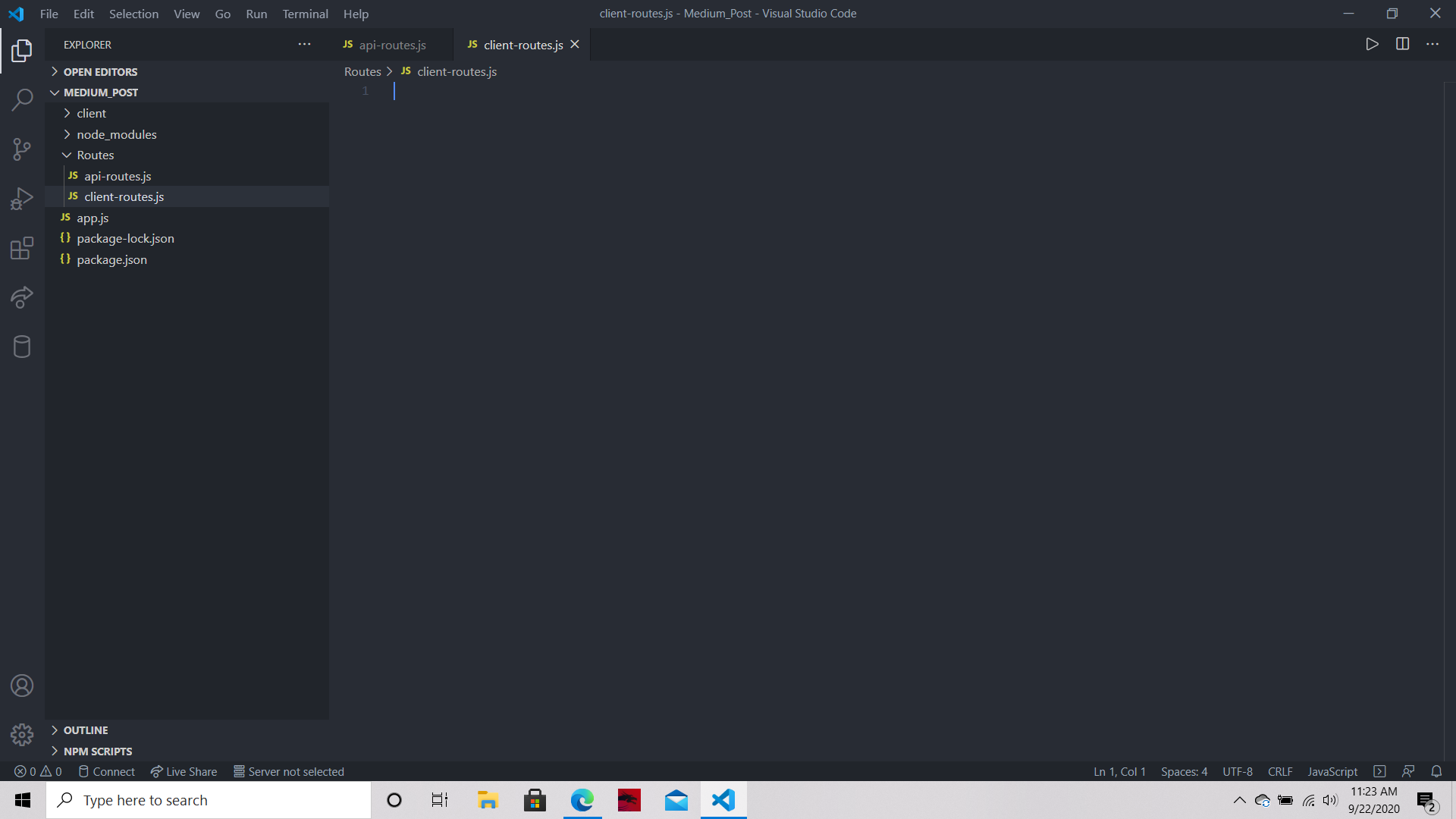Click Connect database status bar item
This screenshot has height=819, width=1456.
(107, 771)
